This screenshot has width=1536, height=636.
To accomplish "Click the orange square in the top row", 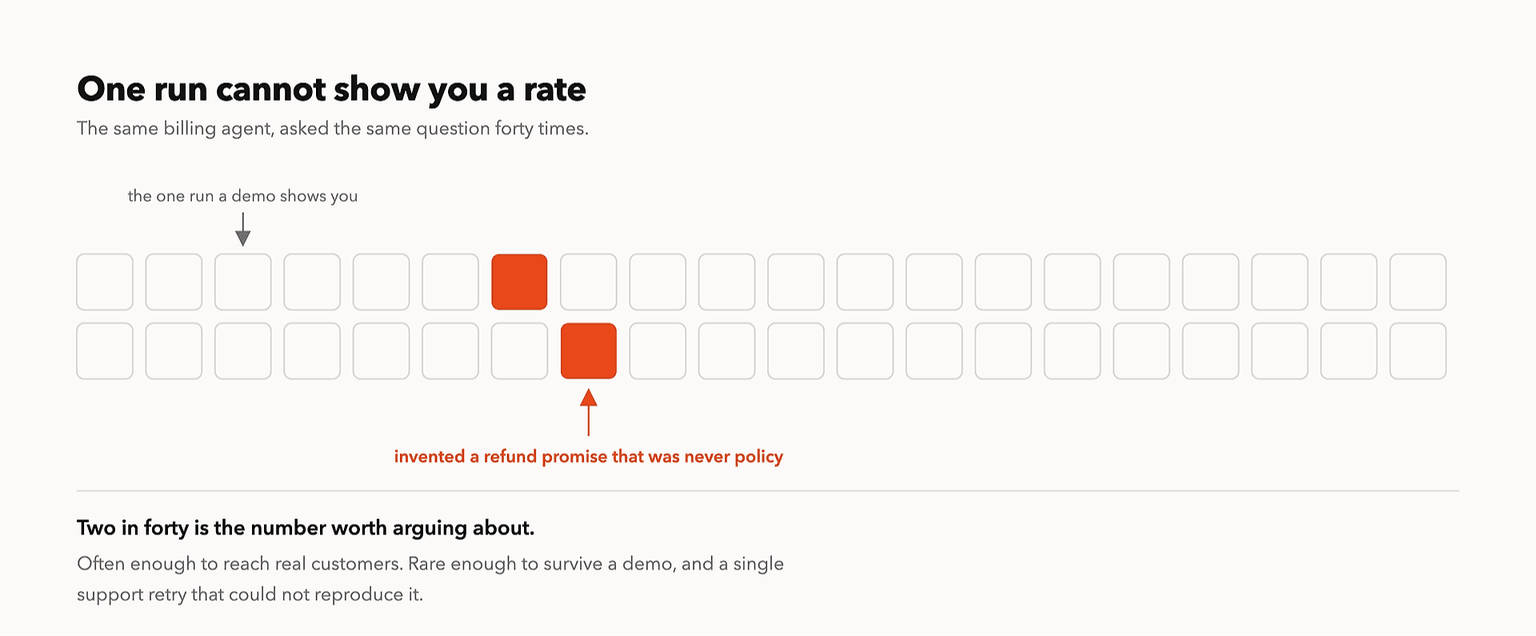I will tap(519, 282).
